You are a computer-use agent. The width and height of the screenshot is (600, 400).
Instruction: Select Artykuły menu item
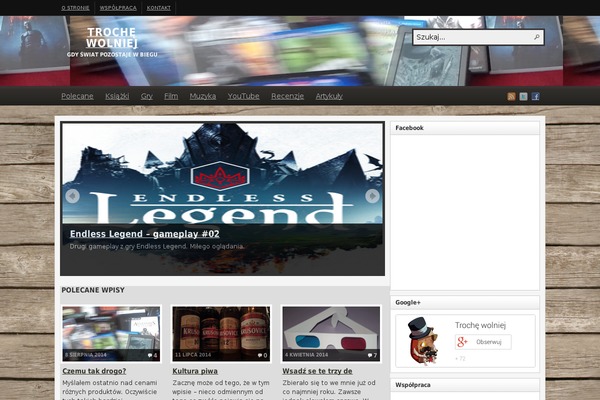tap(329, 96)
